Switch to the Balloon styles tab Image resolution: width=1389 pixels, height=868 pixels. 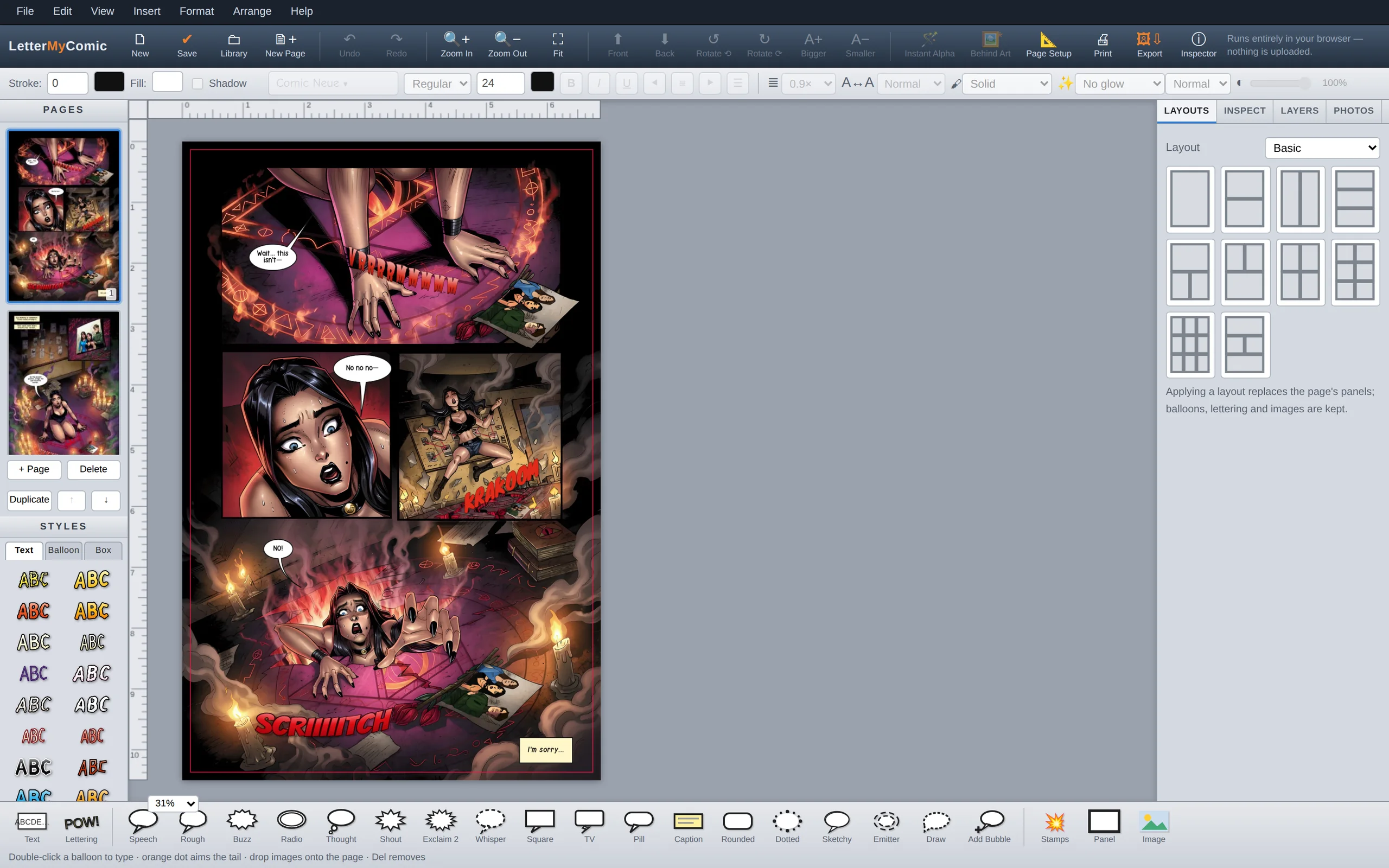[x=63, y=550]
